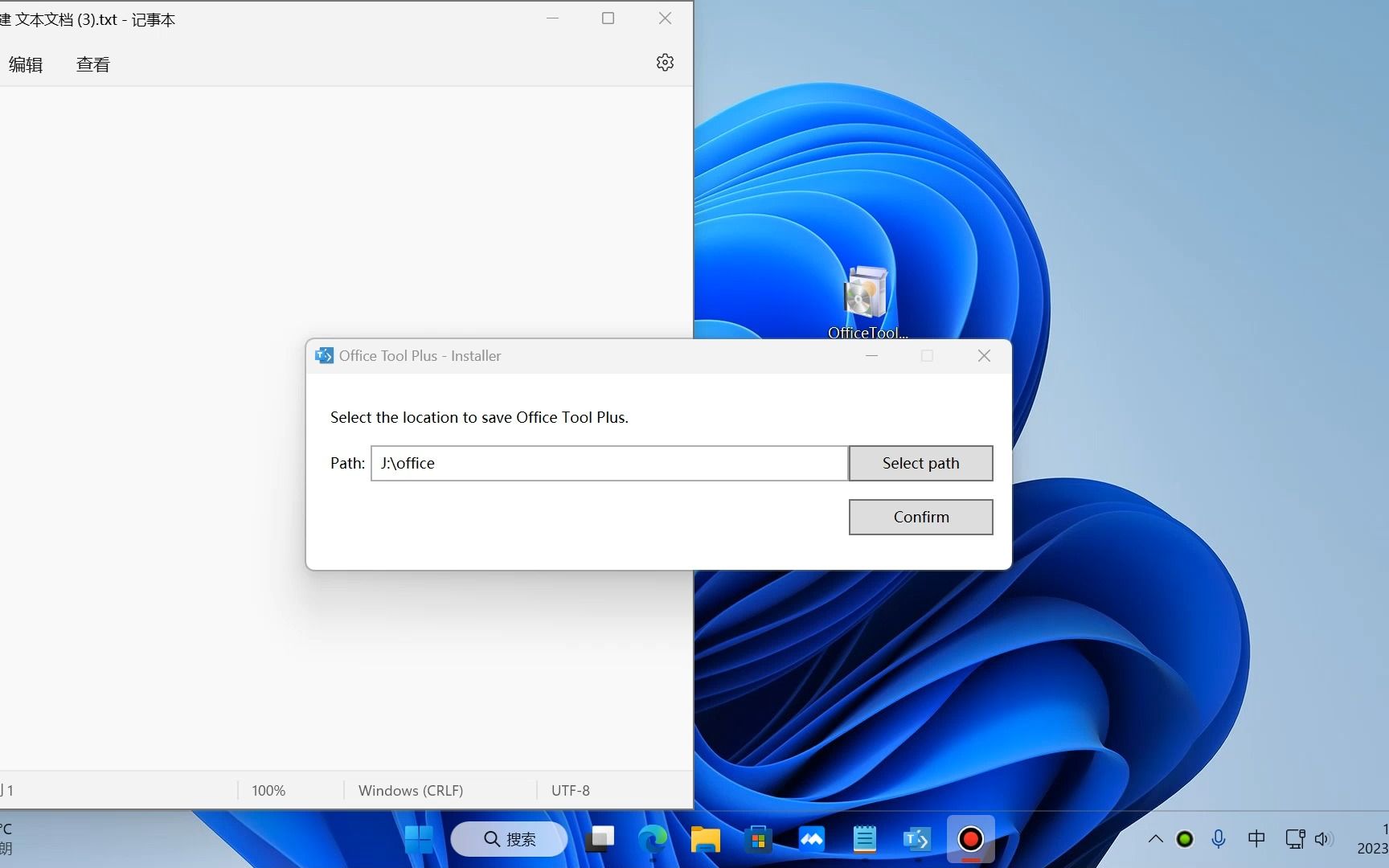Screen dimensions: 1389x868
Task: Launch Microsoft Edge from the taskbar
Action: click(653, 840)
